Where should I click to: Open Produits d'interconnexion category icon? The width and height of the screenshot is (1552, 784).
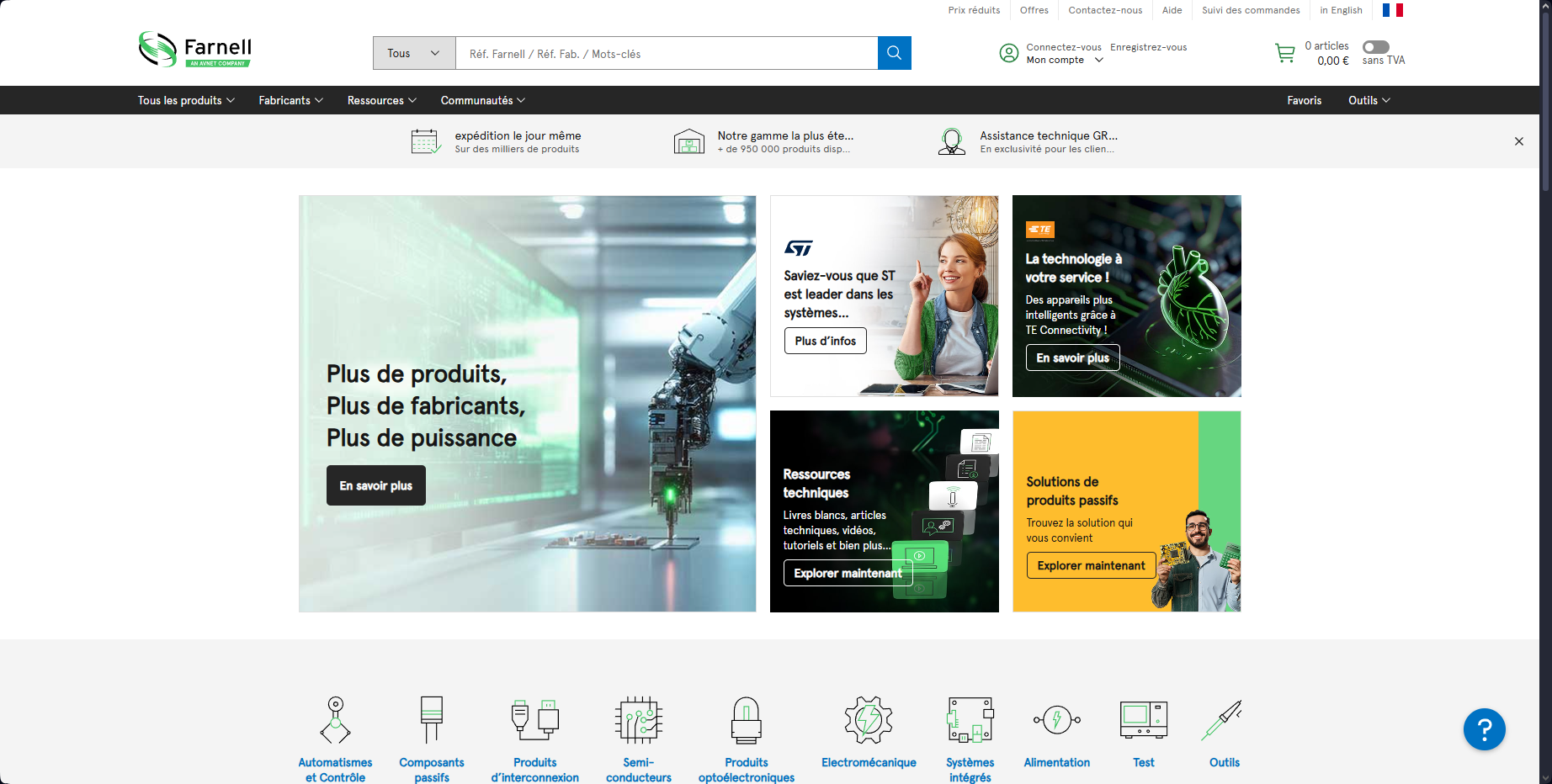coord(535,719)
